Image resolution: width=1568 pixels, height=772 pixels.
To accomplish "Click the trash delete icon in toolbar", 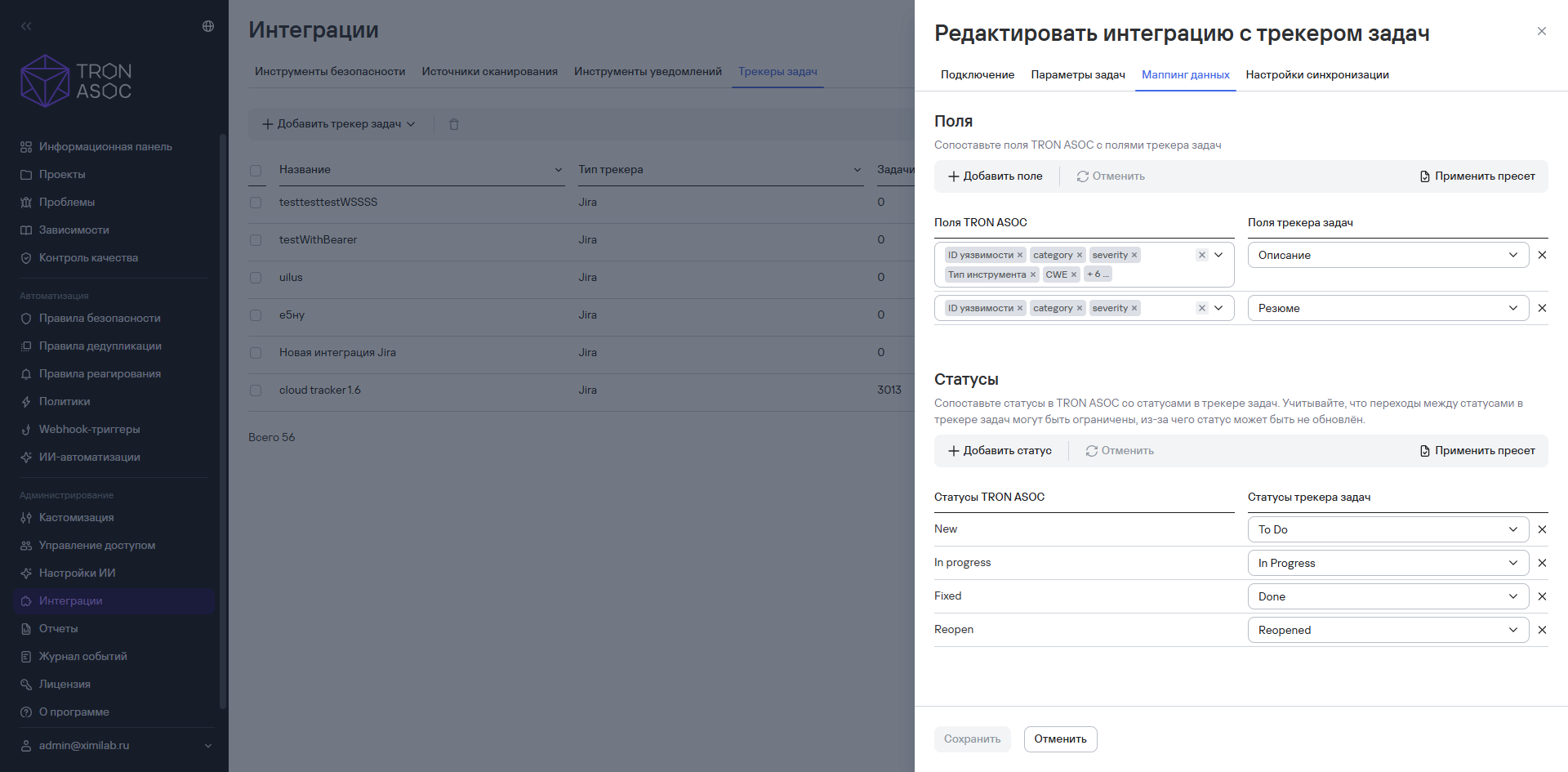I will 454,124.
